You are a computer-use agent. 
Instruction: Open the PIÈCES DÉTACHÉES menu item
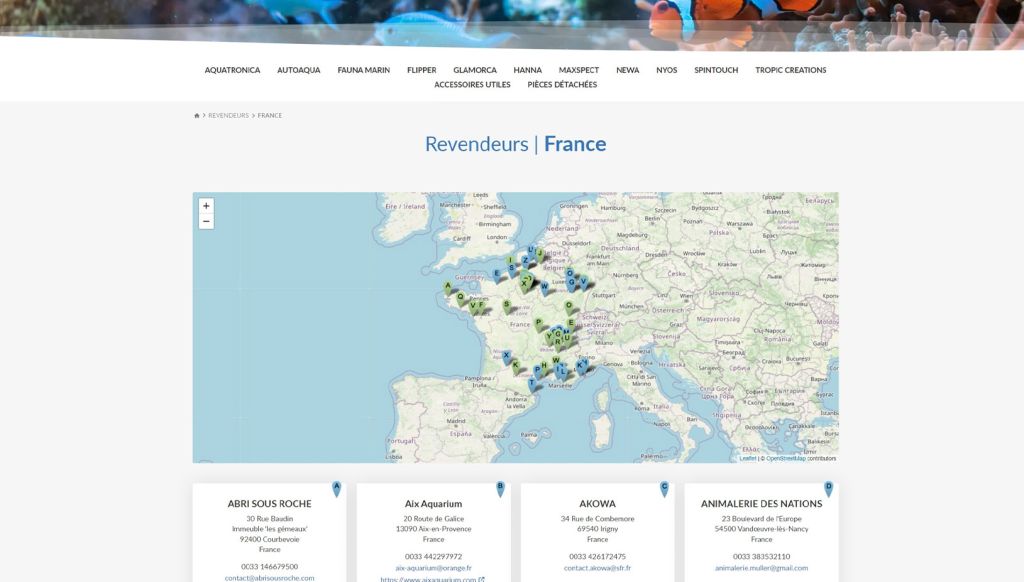pyautogui.click(x=562, y=84)
